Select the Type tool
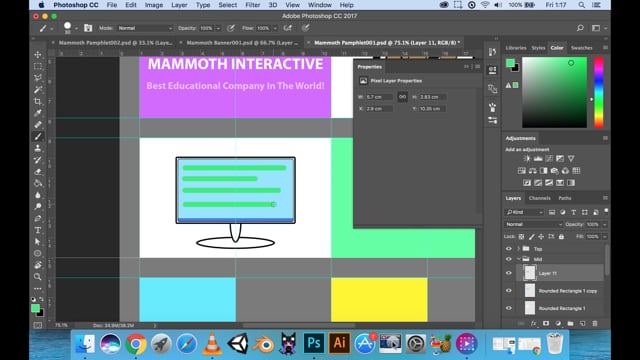The width and height of the screenshot is (640, 360). tap(38, 230)
